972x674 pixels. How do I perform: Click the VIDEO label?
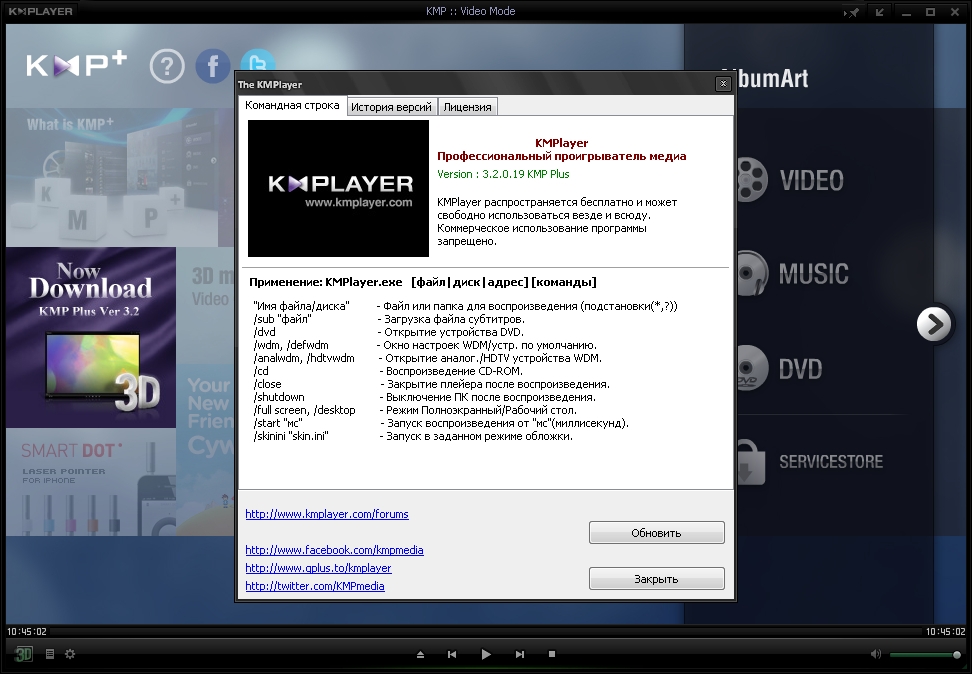(x=811, y=180)
